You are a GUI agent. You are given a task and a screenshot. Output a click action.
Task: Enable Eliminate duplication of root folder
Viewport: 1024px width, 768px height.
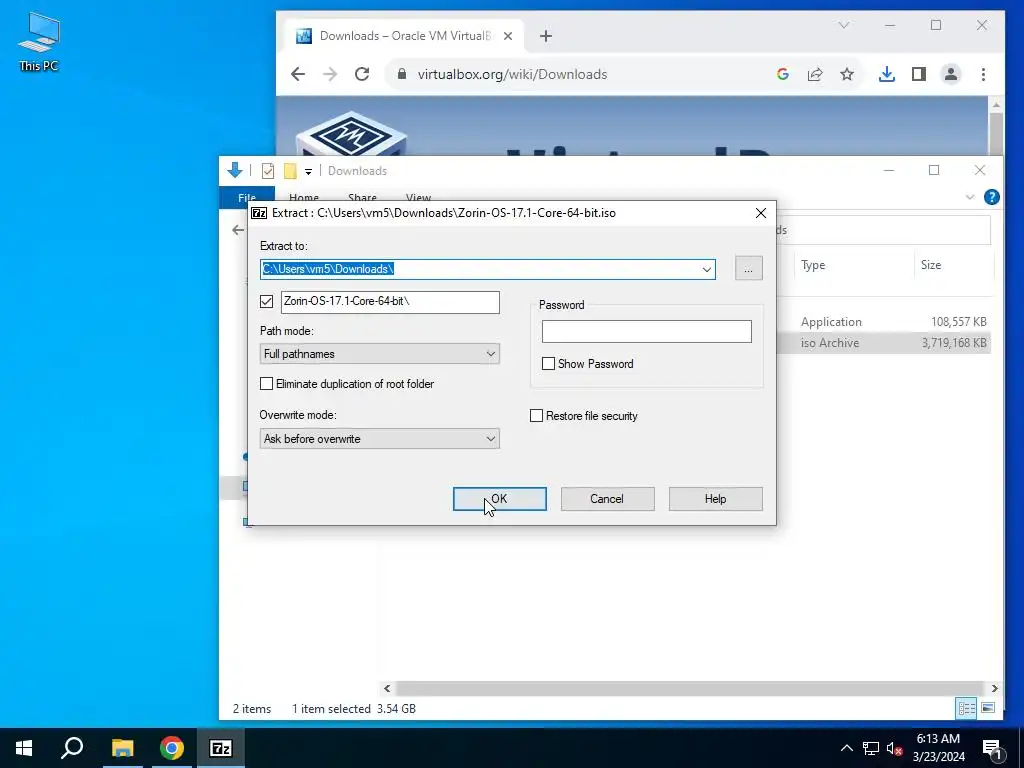click(x=266, y=383)
